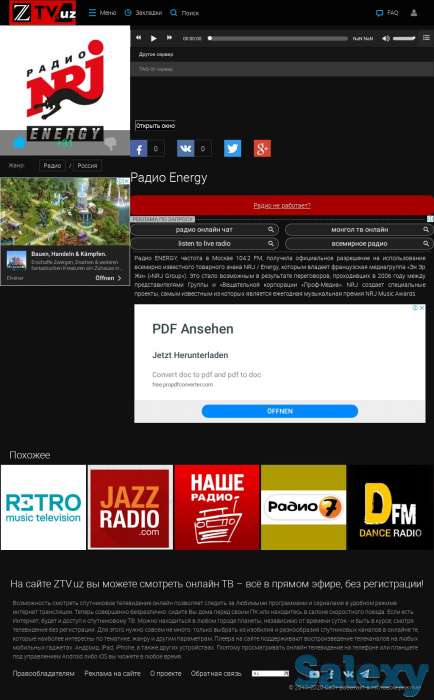Click the Похожее section heading
The height and width of the screenshot is (700, 434).
pos(29,455)
